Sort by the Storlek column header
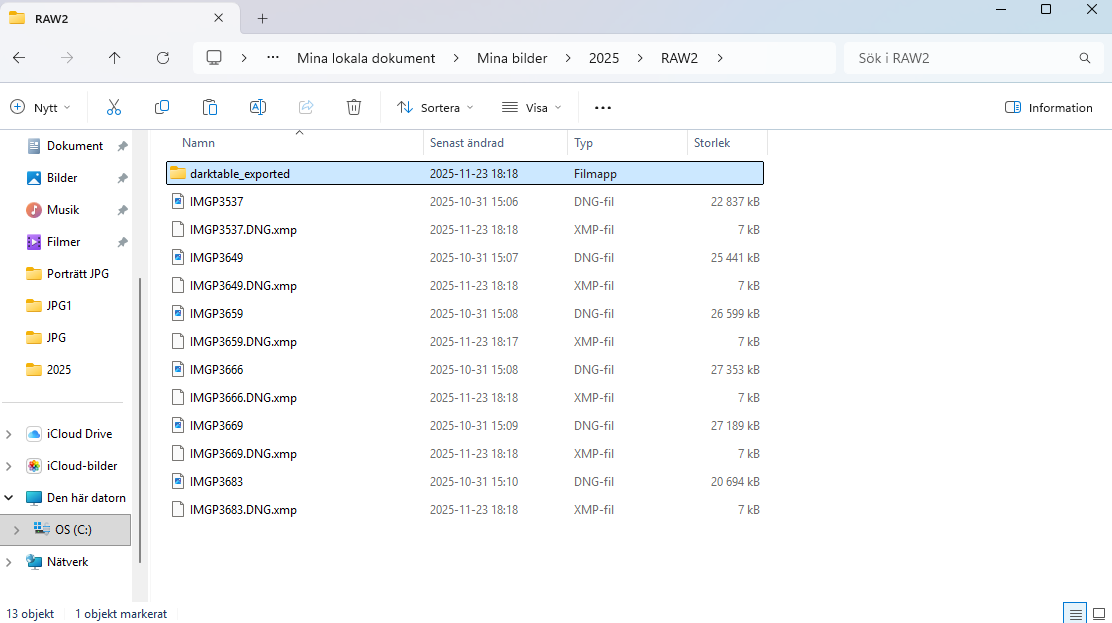 (x=712, y=143)
